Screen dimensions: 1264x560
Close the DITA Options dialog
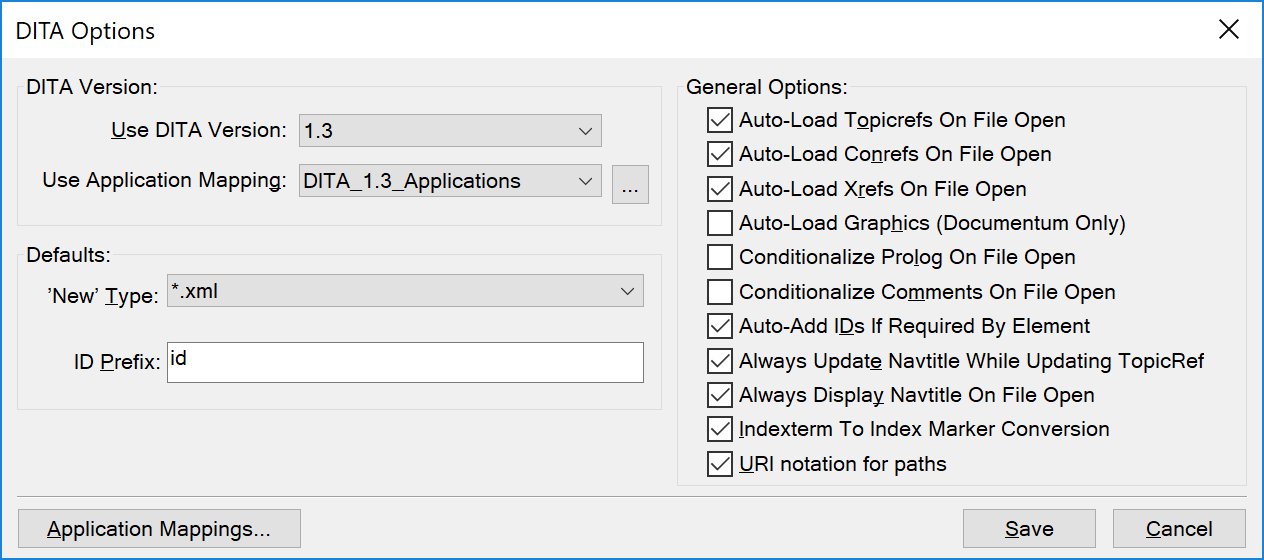pos(1229,30)
